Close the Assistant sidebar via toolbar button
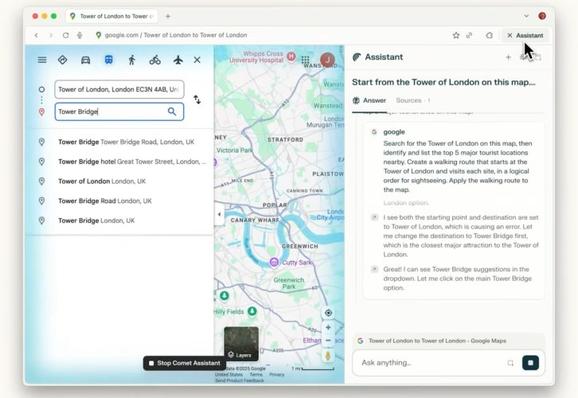The height and width of the screenshot is (398, 578). [x=525, y=35]
